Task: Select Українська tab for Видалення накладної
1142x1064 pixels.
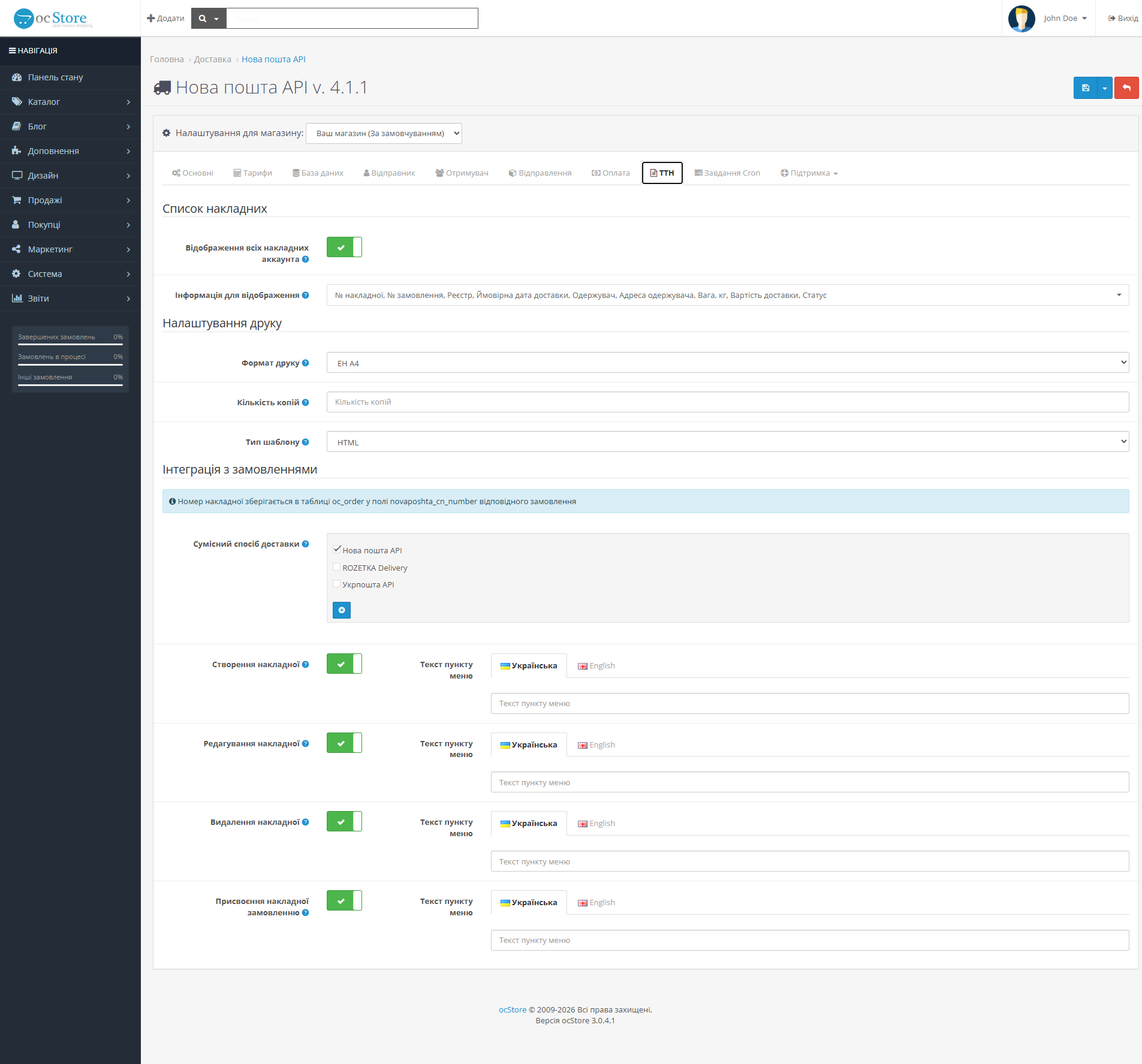Action: tap(529, 824)
